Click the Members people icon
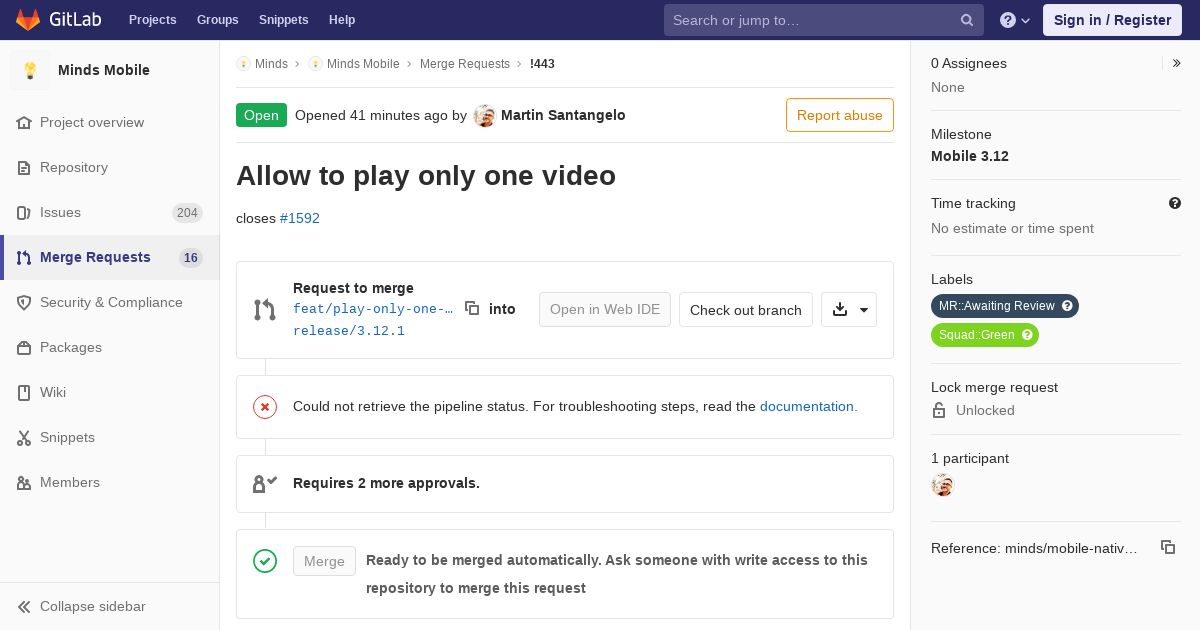 click(24, 483)
